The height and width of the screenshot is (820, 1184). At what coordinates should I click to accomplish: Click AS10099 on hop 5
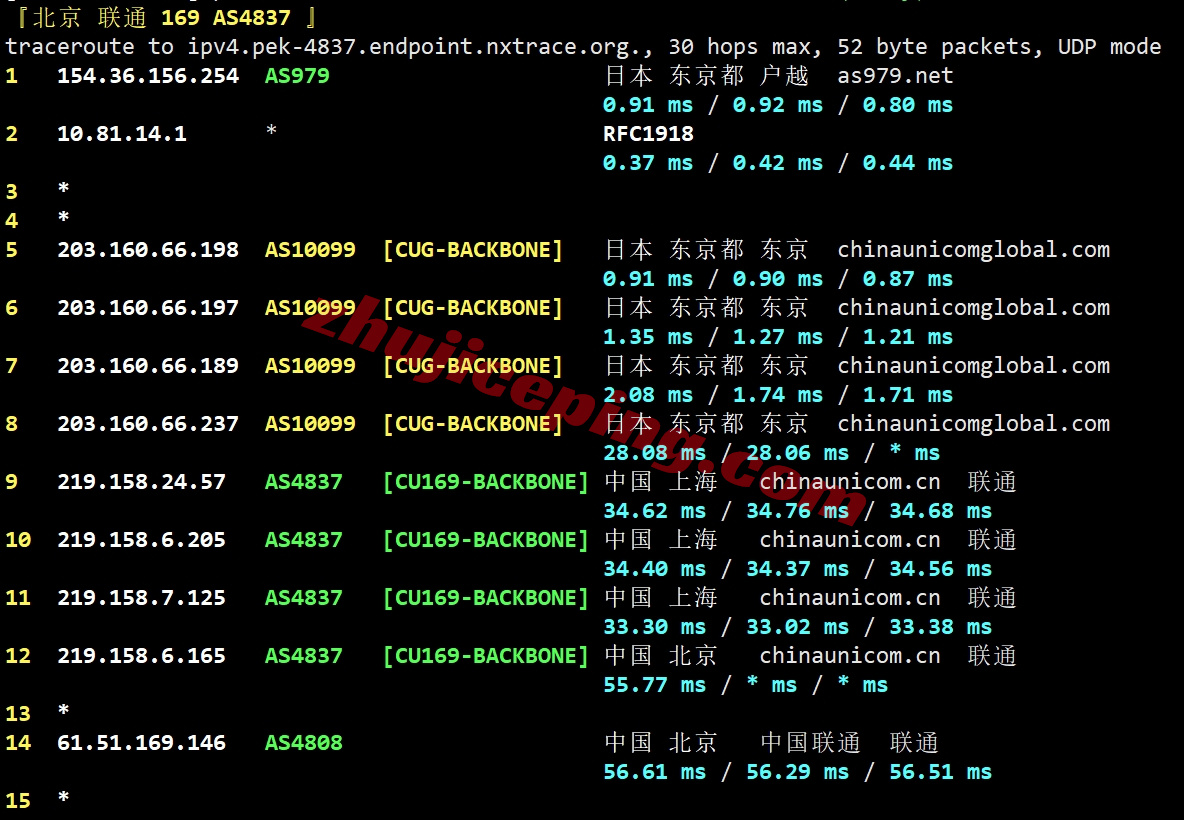click(x=310, y=250)
